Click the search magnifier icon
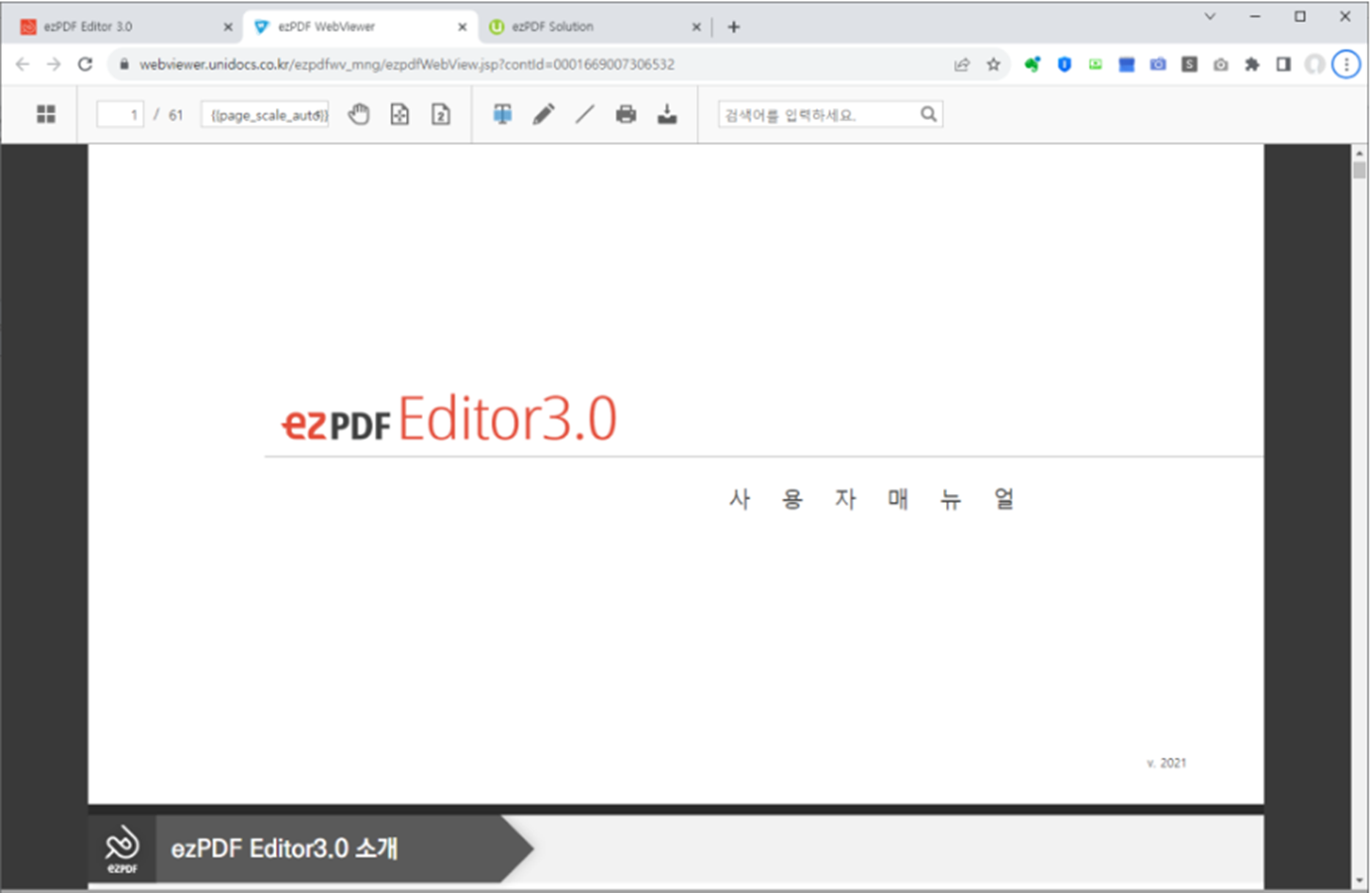The image size is (1372, 893). (928, 114)
